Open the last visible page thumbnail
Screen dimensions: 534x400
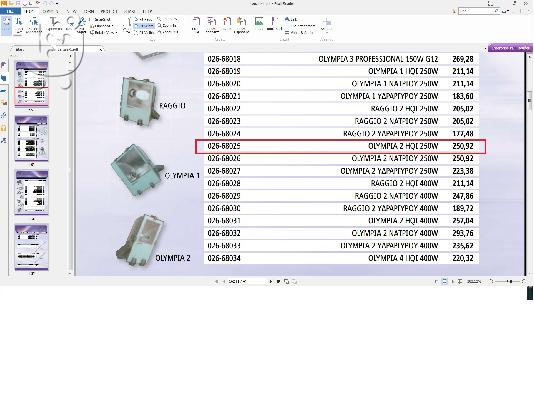pos(32,247)
